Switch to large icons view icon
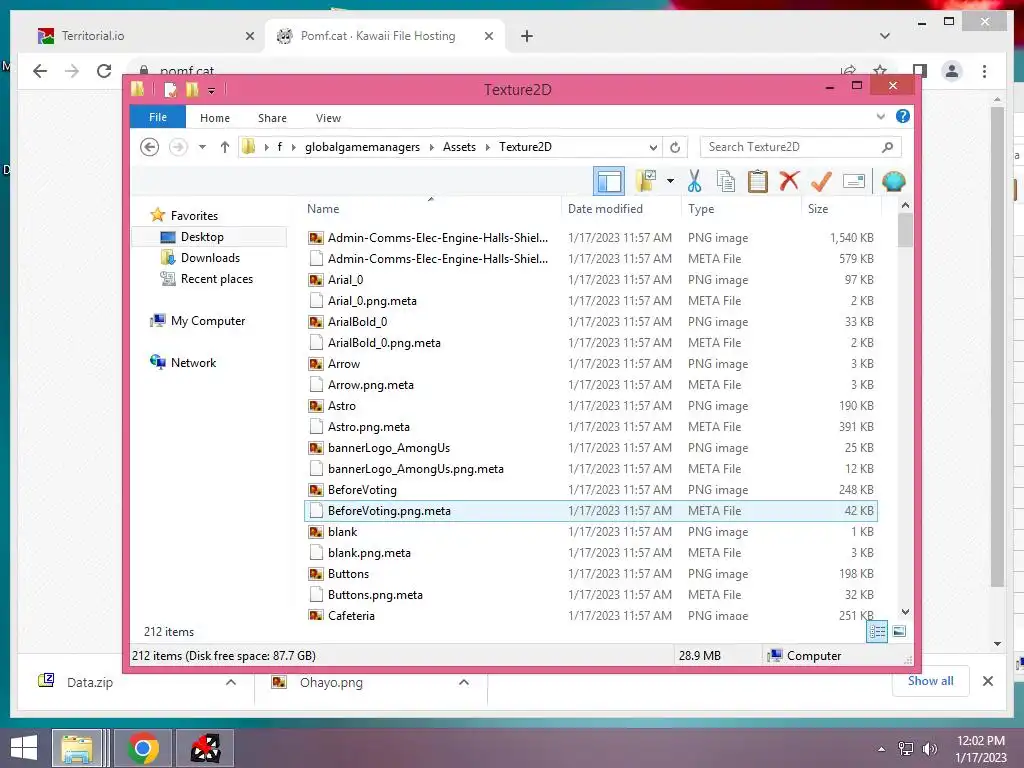 click(x=899, y=631)
